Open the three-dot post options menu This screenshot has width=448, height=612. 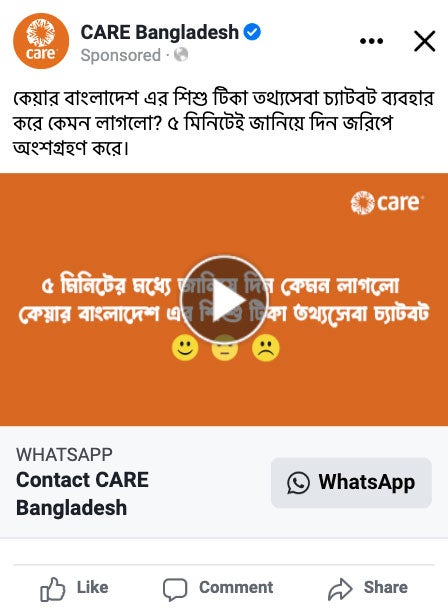[x=372, y=41]
